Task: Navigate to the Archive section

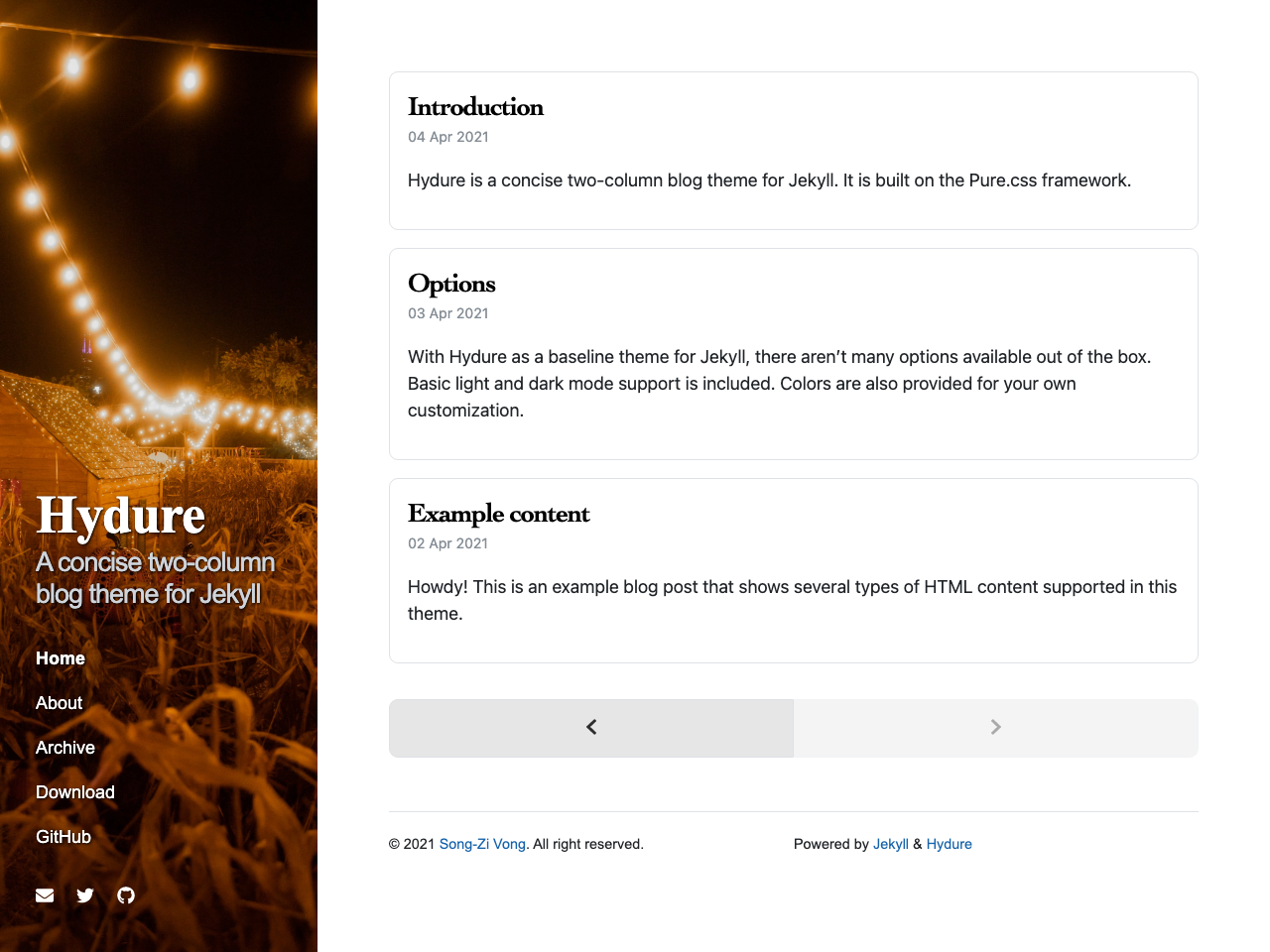Action: pyautogui.click(x=64, y=748)
